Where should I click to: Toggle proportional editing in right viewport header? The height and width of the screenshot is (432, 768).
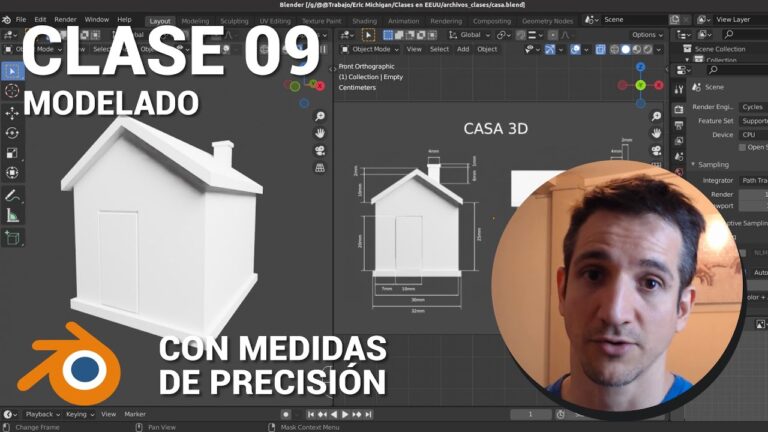tap(552, 35)
